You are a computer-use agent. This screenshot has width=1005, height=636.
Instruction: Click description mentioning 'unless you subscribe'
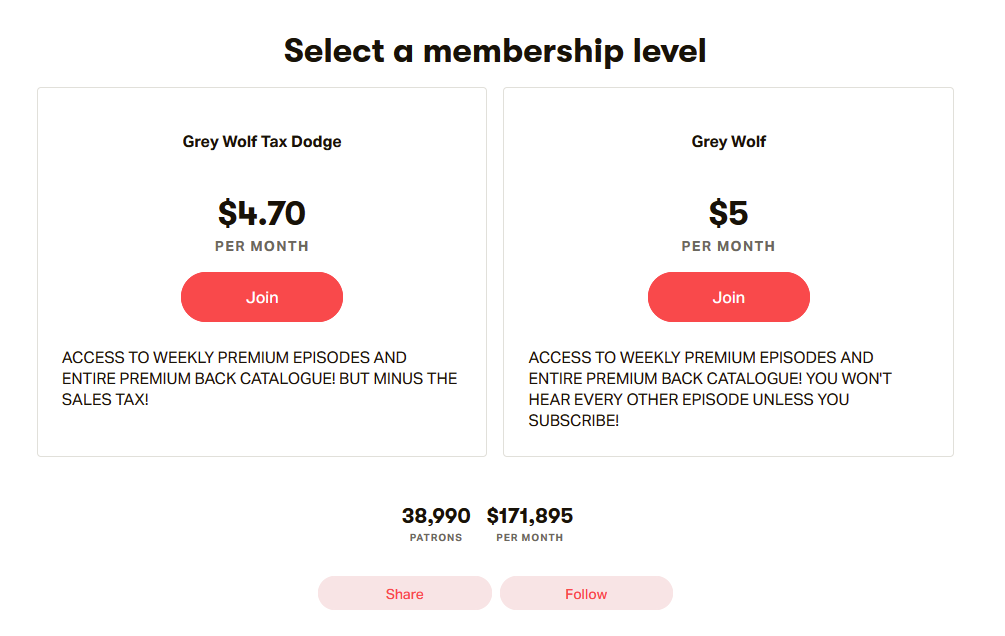(x=710, y=389)
